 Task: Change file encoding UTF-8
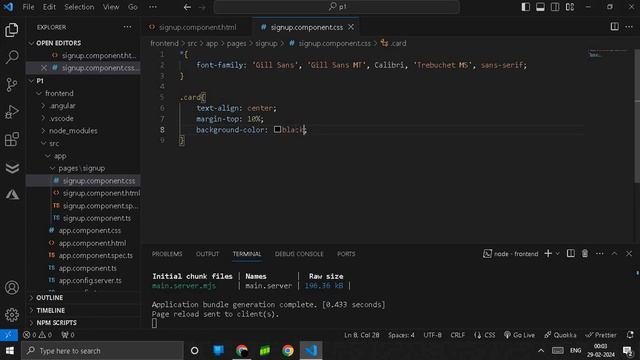click(x=432, y=335)
